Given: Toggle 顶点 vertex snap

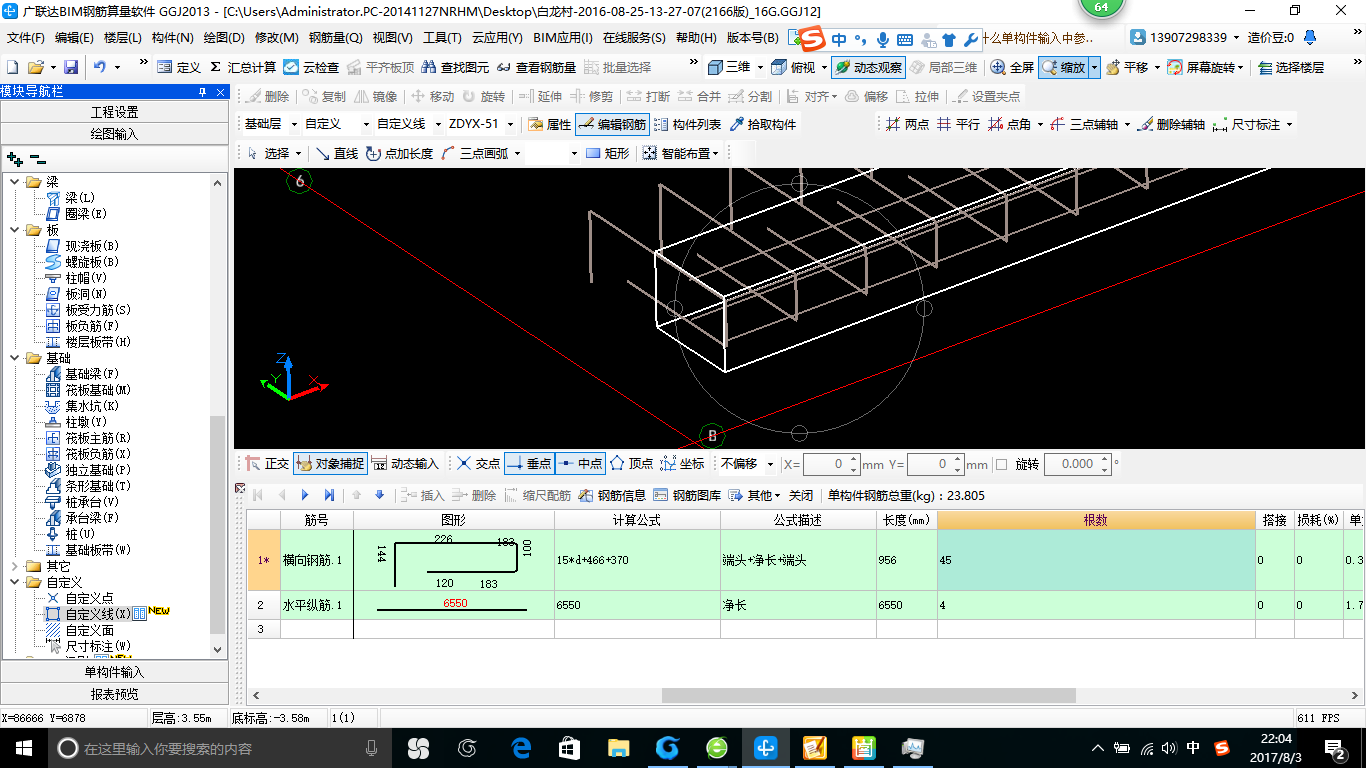Looking at the screenshot, I should click(x=631, y=464).
